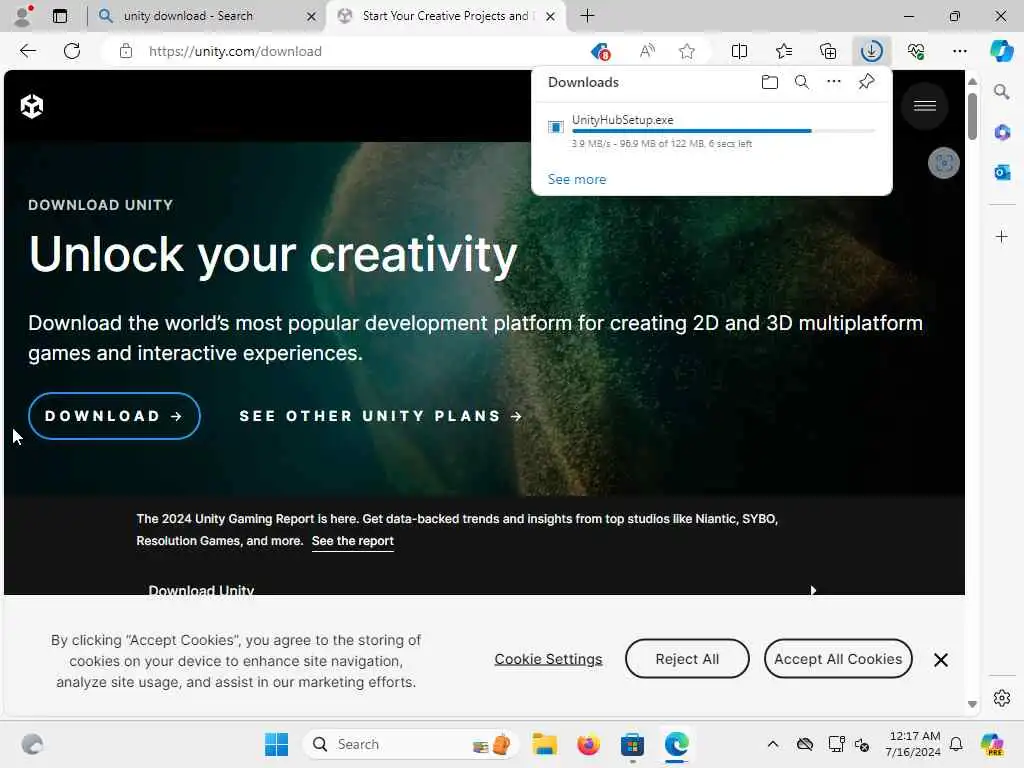This screenshot has height=768, width=1024.
Task: Click See more in Downloads panel
Action: 577,179
